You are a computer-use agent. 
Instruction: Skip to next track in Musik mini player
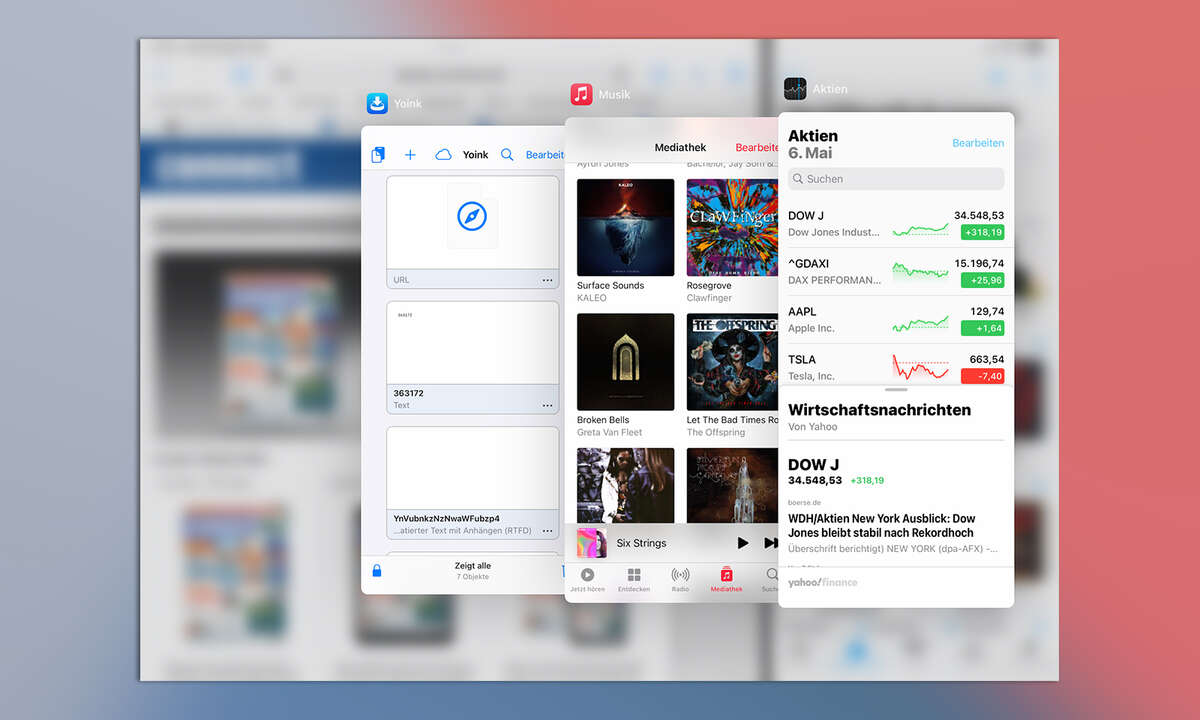pyautogui.click(x=771, y=543)
